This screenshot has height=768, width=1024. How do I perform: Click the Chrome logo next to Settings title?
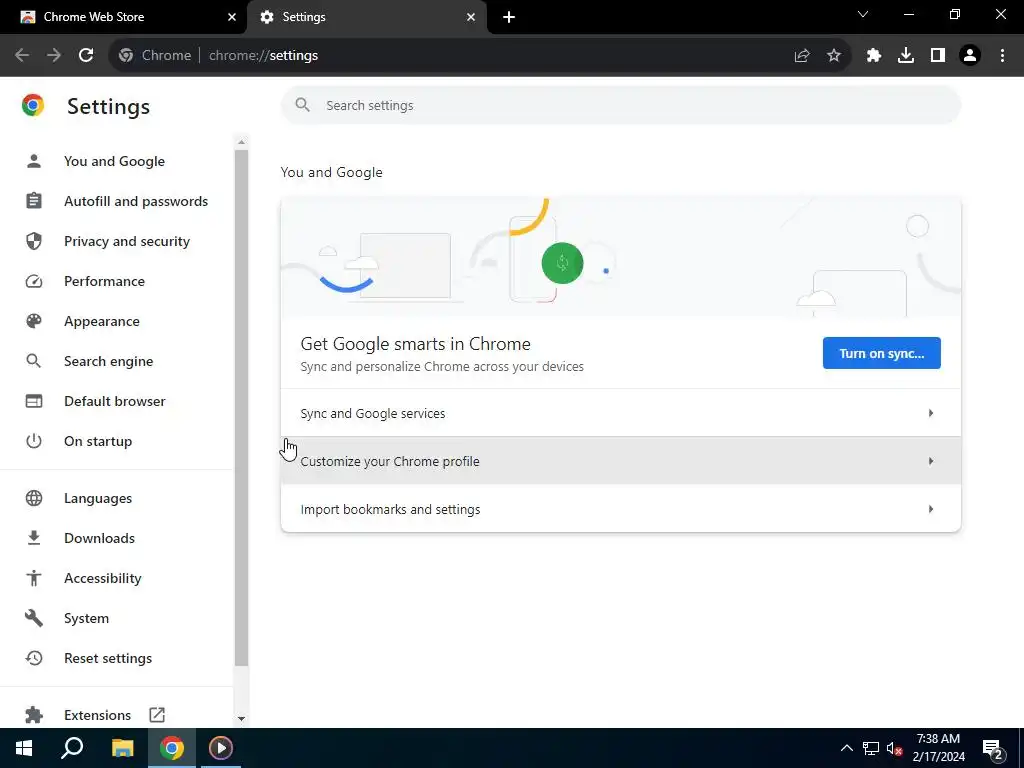click(x=33, y=106)
